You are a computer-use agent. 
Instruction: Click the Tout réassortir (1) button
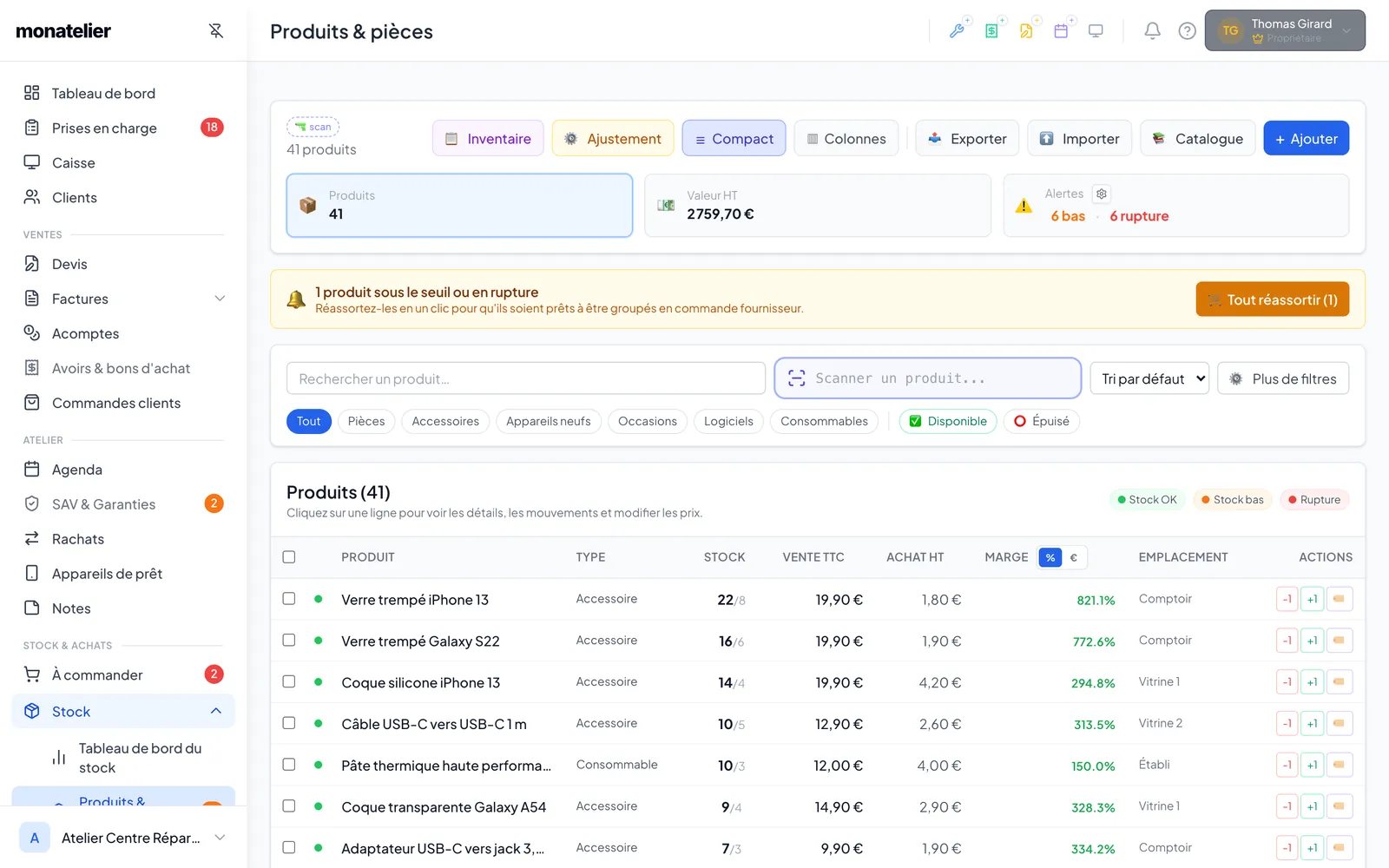click(1273, 299)
